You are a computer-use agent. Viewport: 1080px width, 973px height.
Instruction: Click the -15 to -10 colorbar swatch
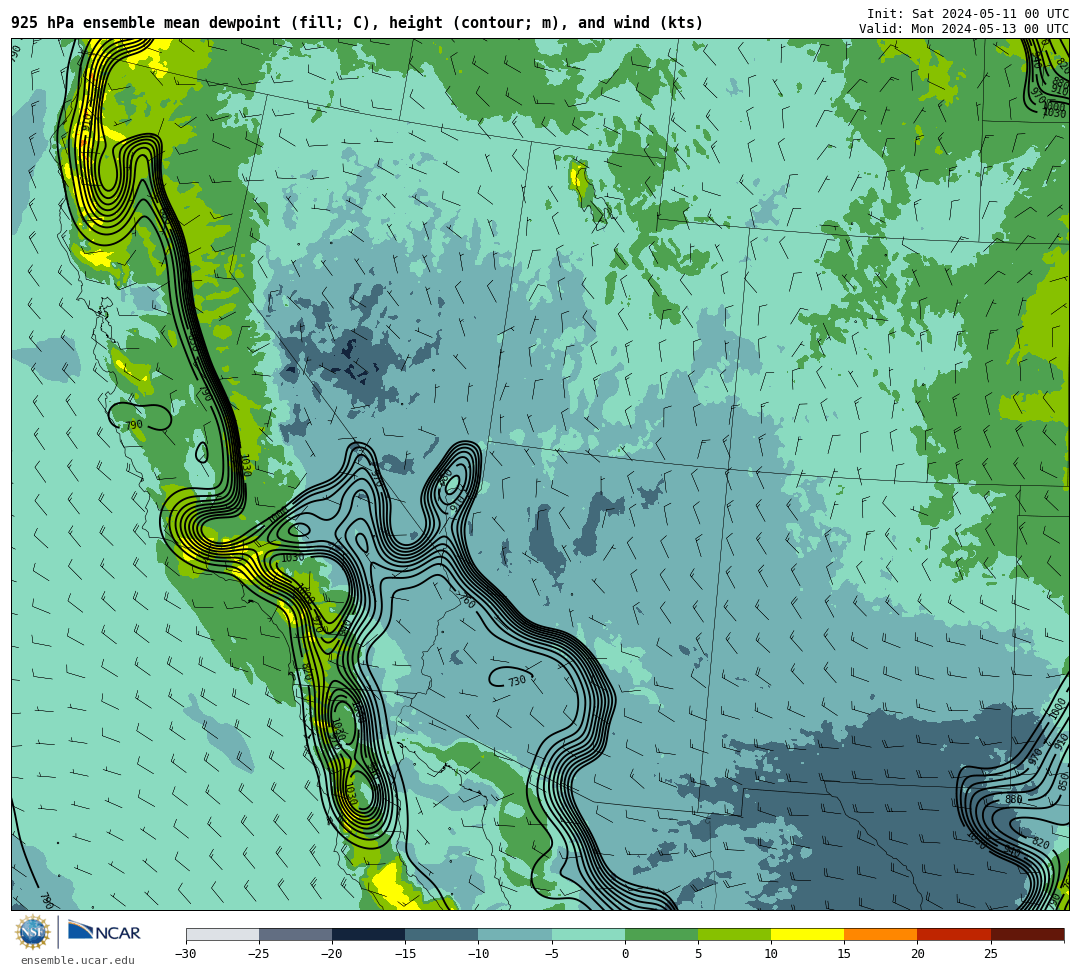[x=442, y=934]
